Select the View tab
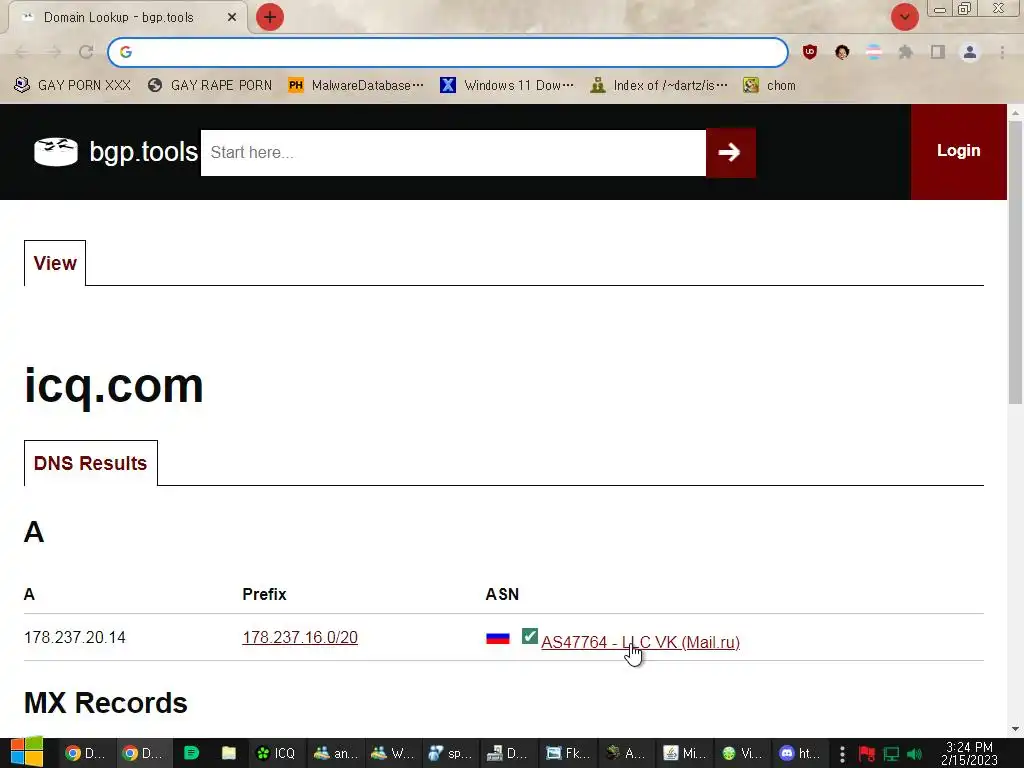The image size is (1024, 768). pos(55,263)
